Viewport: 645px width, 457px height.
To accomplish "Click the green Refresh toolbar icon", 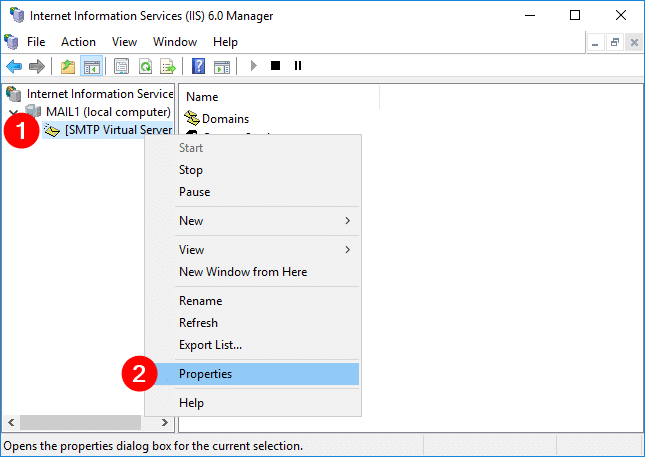I will pos(145,66).
